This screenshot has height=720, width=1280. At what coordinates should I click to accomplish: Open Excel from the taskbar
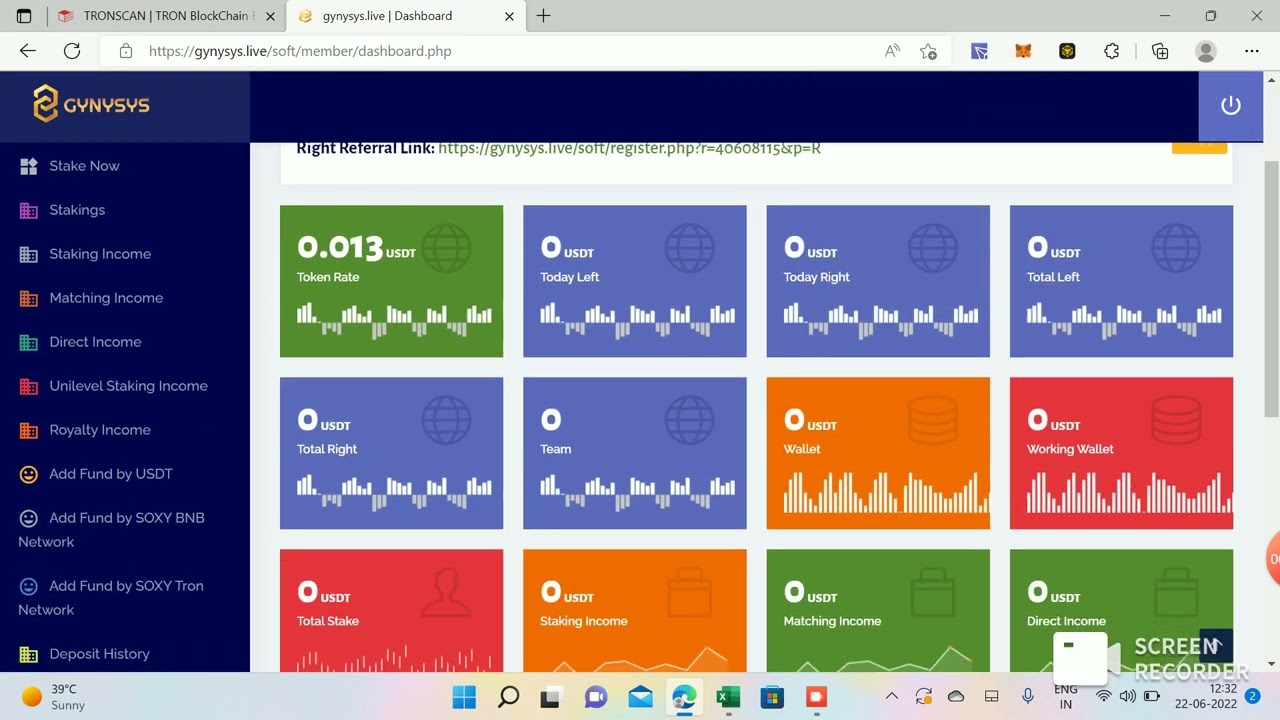728,697
